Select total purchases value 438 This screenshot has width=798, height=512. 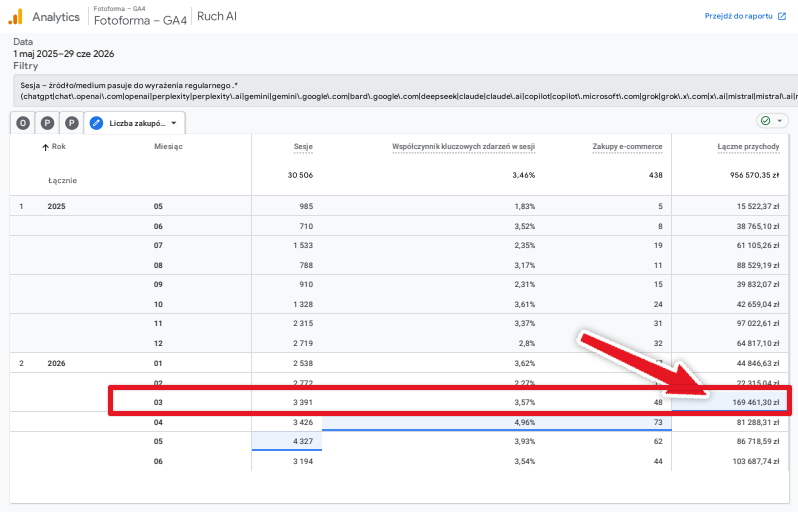click(x=656, y=175)
